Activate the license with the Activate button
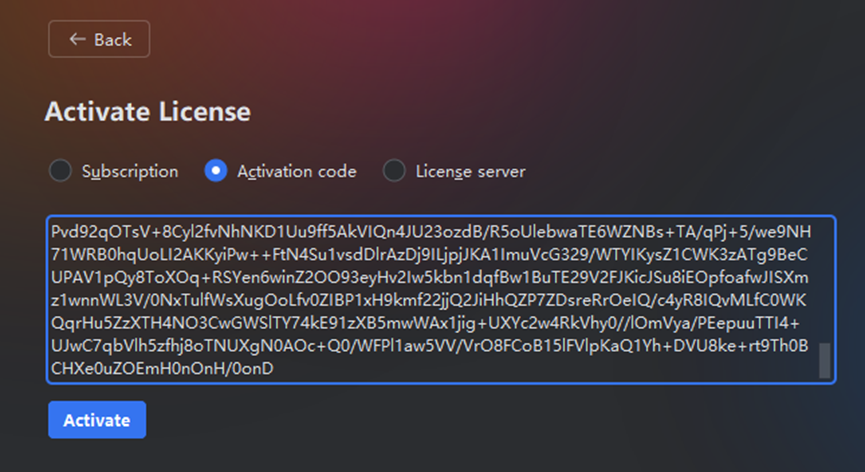 tap(97, 420)
